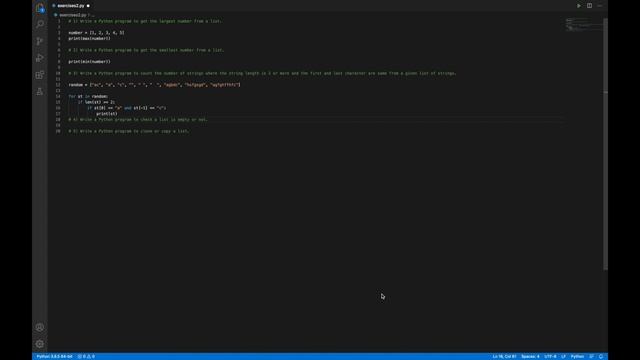This screenshot has width=640, height=360.
Task: Open the Accounts icon in activity bar
Action: click(40, 327)
